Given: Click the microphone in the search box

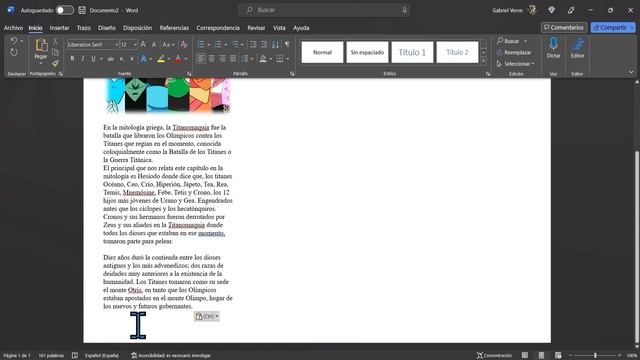Looking at the screenshot, I should click(x=404, y=10).
